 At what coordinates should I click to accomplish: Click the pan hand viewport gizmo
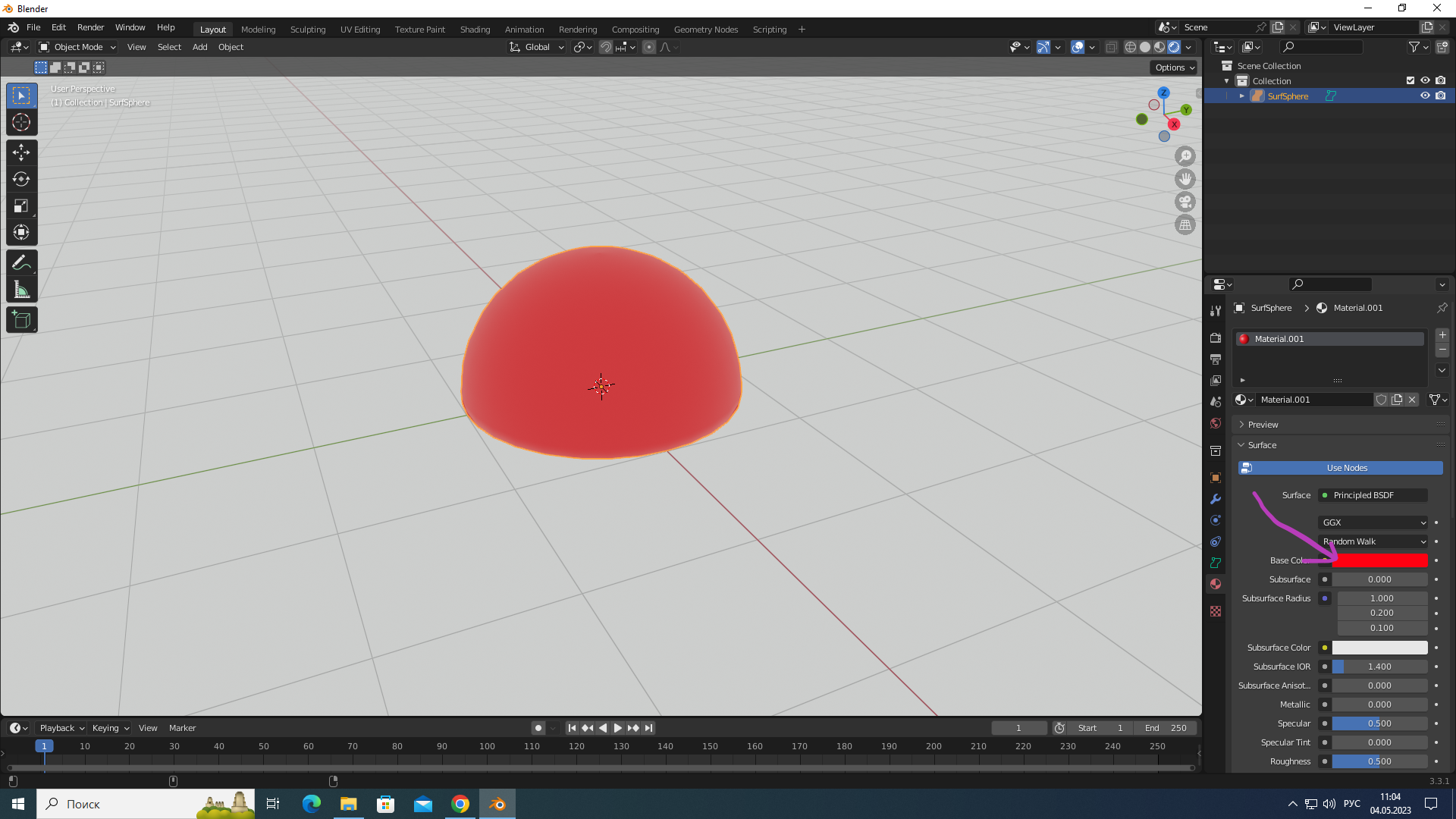click(x=1185, y=179)
